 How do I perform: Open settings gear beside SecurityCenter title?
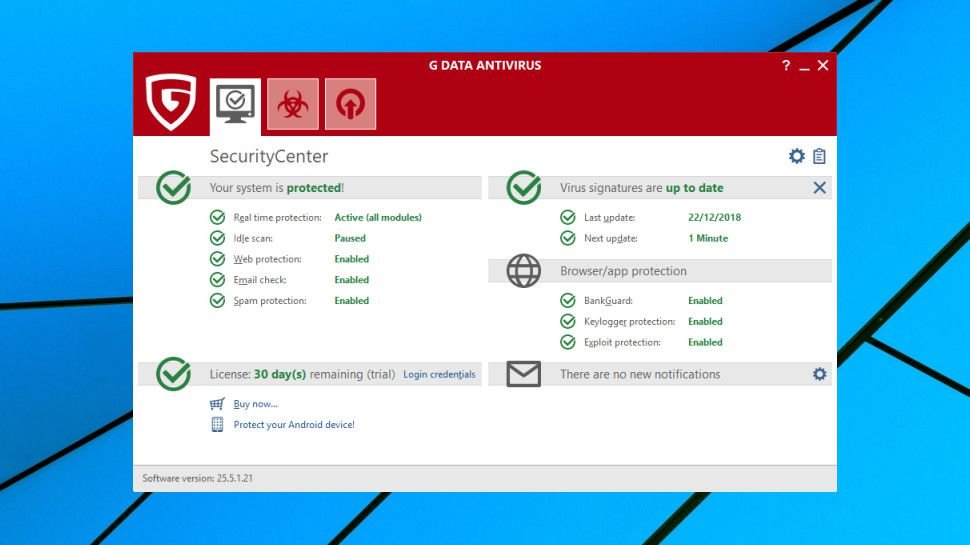pos(797,156)
